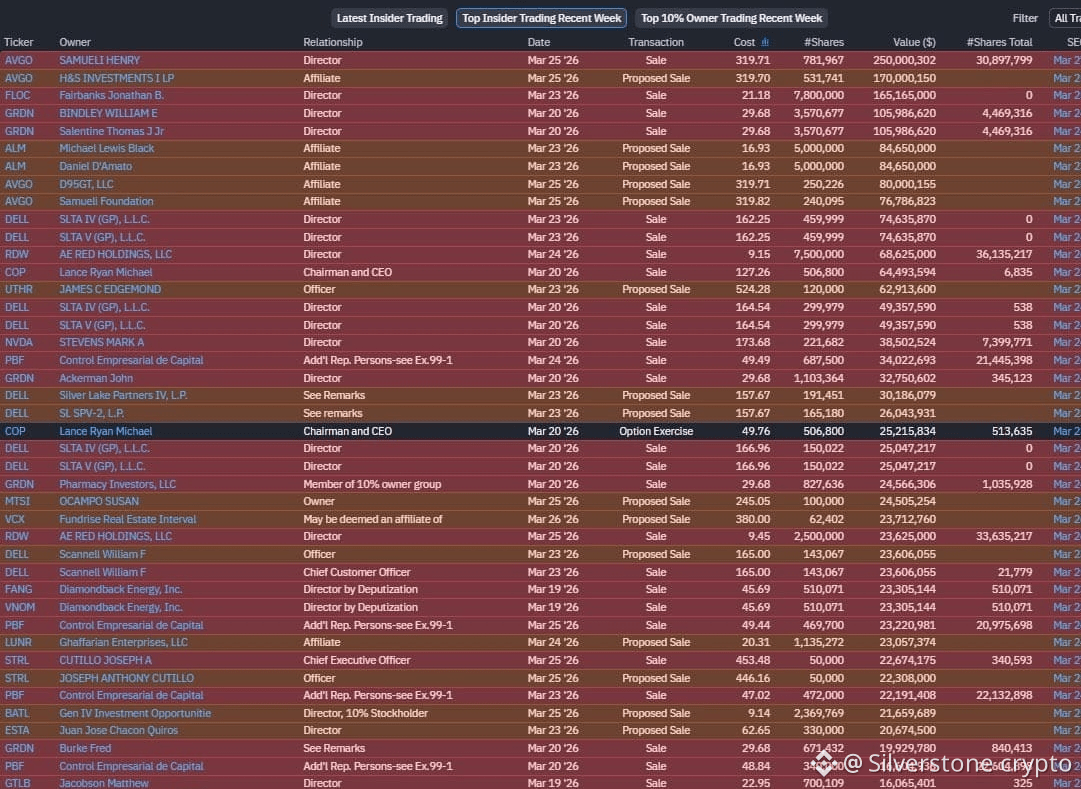This screenshot has height=789, width=1081.
Task: Click the 30,897,799 shares total cell
Action: [1004, 60]
